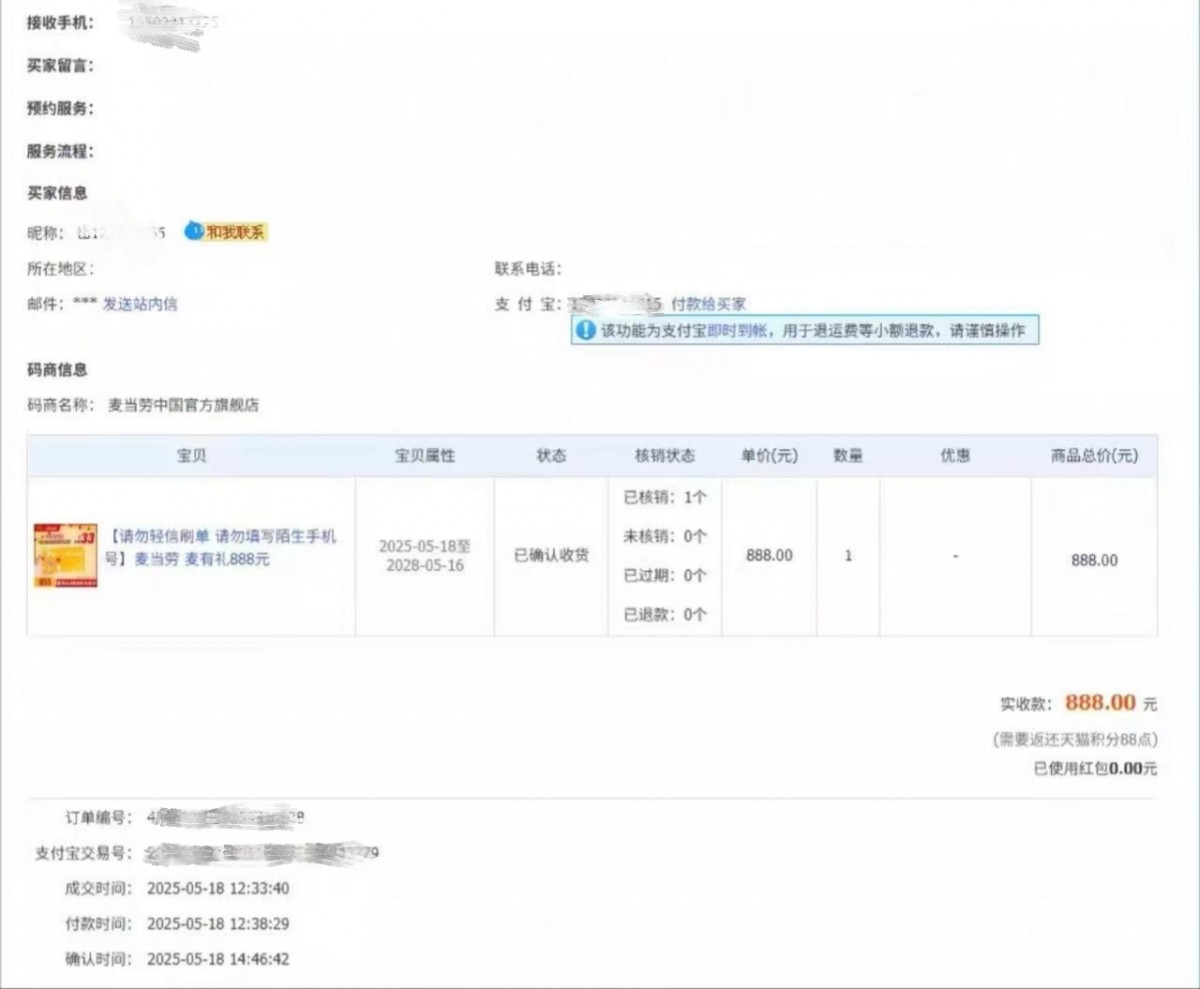
Task: Click the 已确认收货 order status text
Action: pyautogui.click(x=551, y=555)
